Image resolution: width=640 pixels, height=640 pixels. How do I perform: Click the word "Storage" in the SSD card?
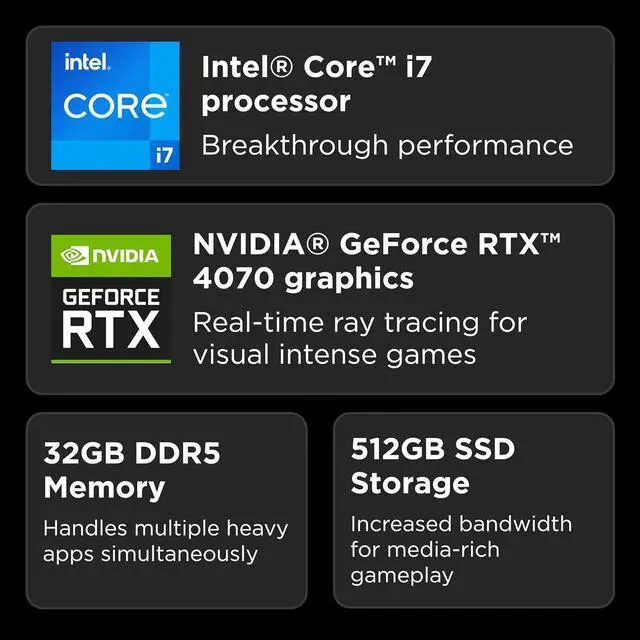click(x=409, y=483)
